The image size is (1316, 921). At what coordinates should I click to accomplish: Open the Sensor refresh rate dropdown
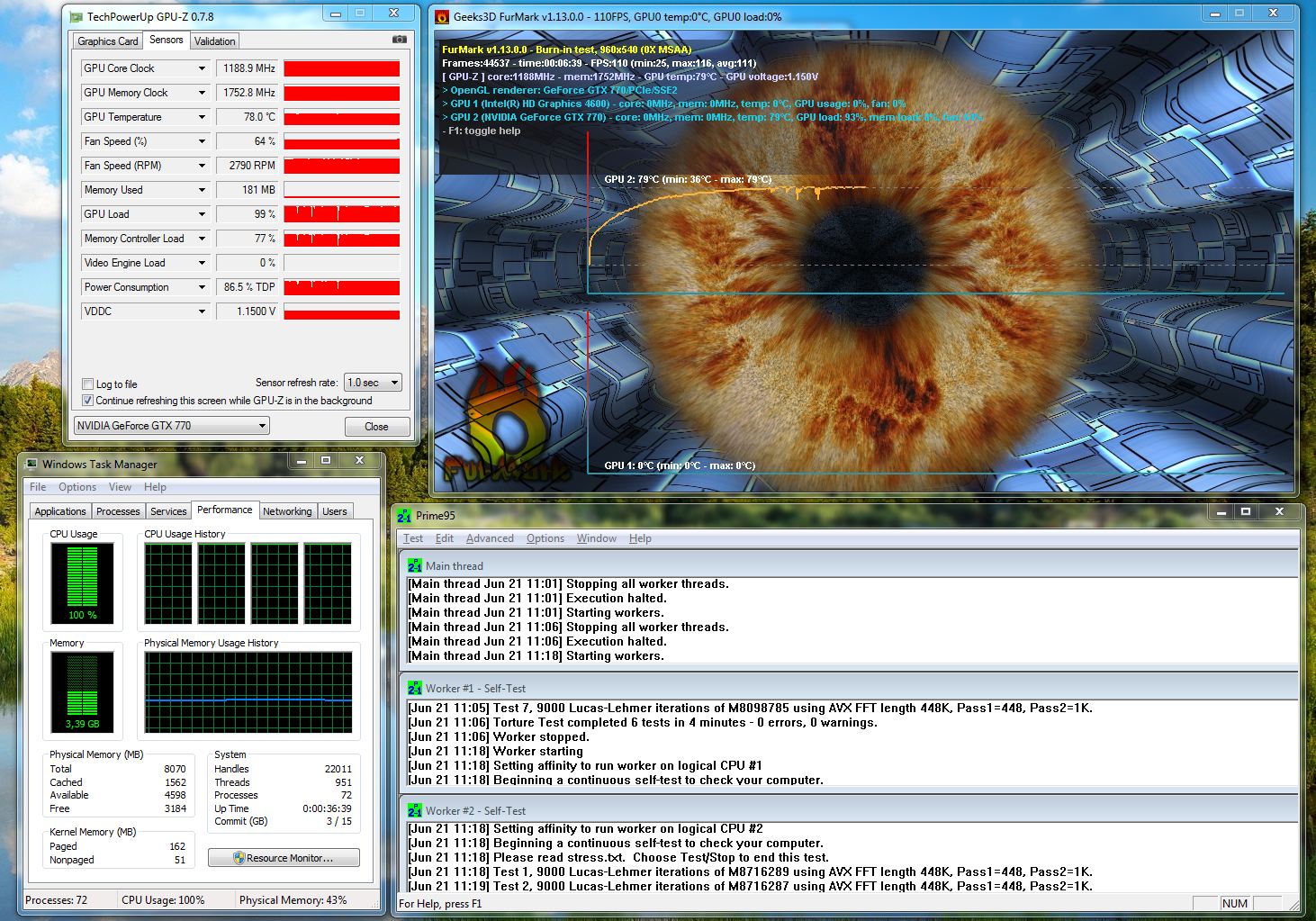374,383
